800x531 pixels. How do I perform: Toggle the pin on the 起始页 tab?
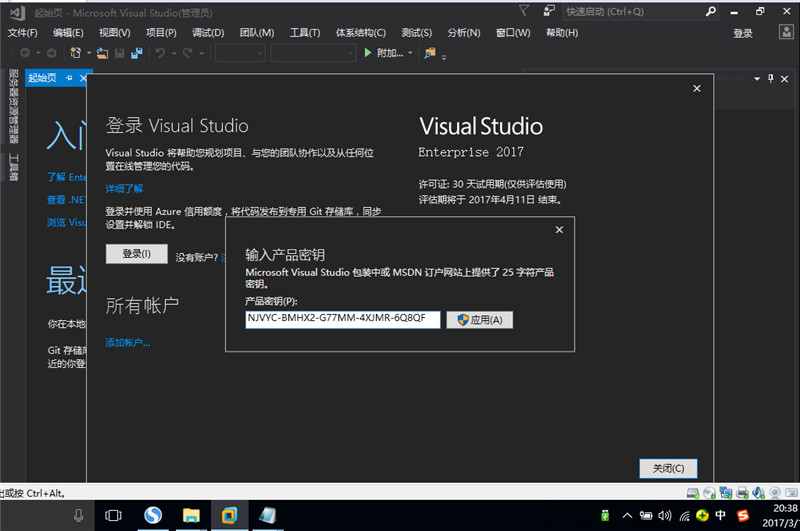69,78
